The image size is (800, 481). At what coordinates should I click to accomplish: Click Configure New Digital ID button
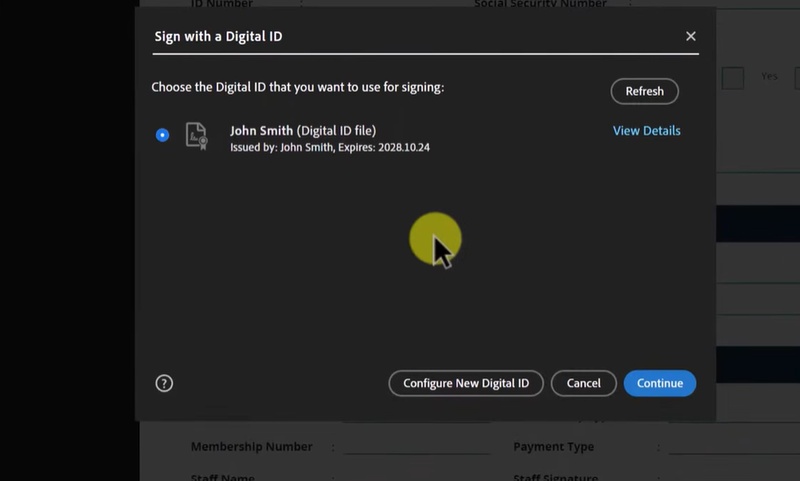(466, 383)
